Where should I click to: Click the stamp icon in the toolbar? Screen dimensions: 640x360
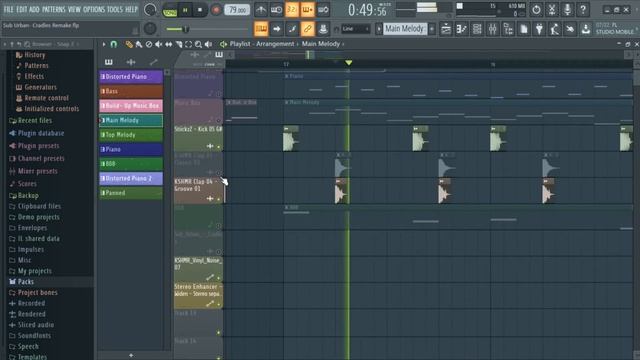[x=323, y=29]
